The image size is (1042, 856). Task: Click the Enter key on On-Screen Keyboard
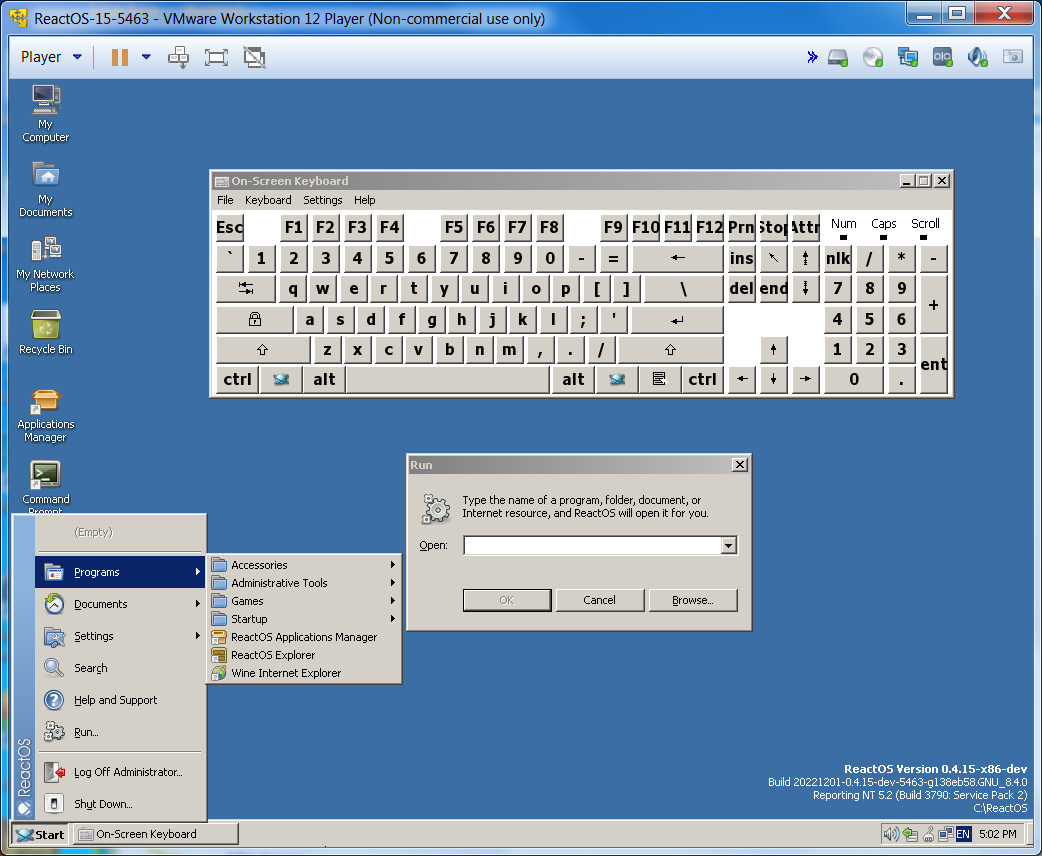(x=677, y=320)
